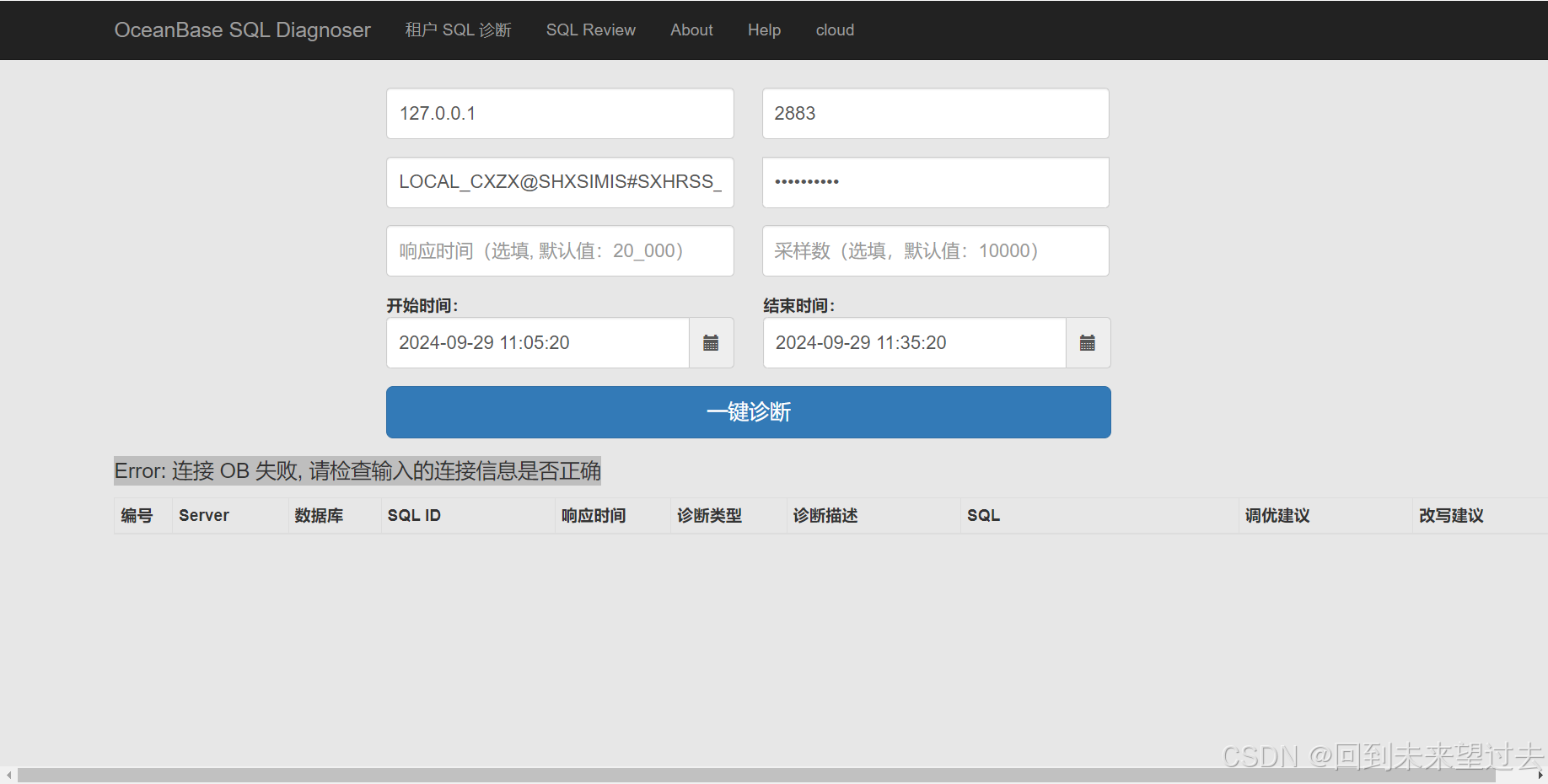Open the start time calendar picker
Viewport: 1548px width, 784px height.
711,342
